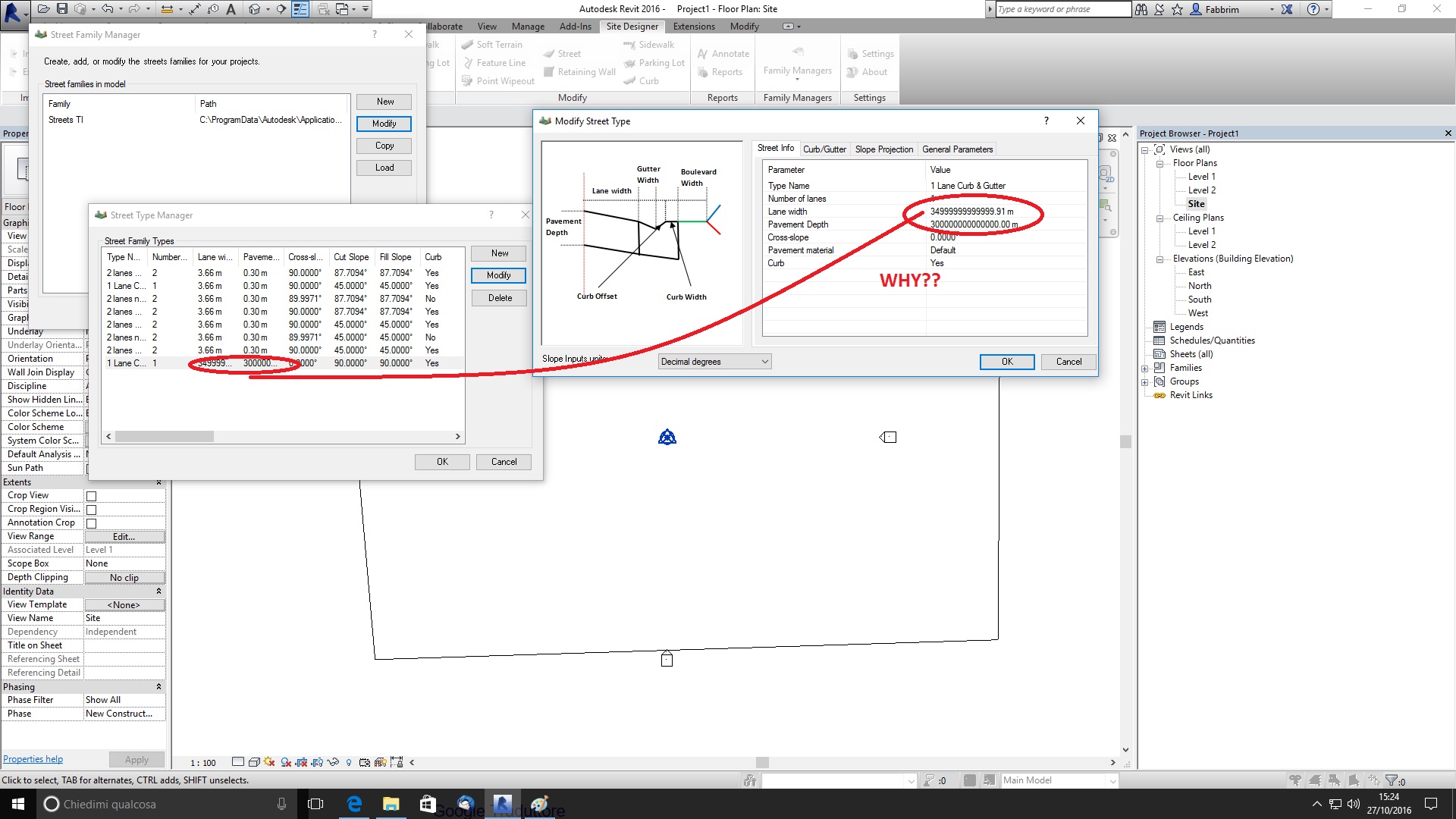Viewport: 1456px width, 819px height.
Task: Enable Crop Region Visible checkbox
Action: 91,509
